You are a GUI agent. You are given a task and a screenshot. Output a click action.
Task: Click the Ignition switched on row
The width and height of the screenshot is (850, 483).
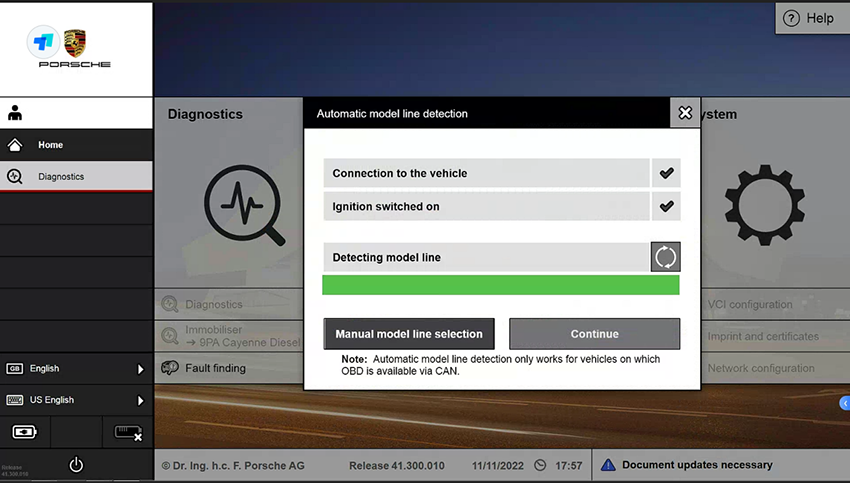pyautogui.click(x=486, y=206)
